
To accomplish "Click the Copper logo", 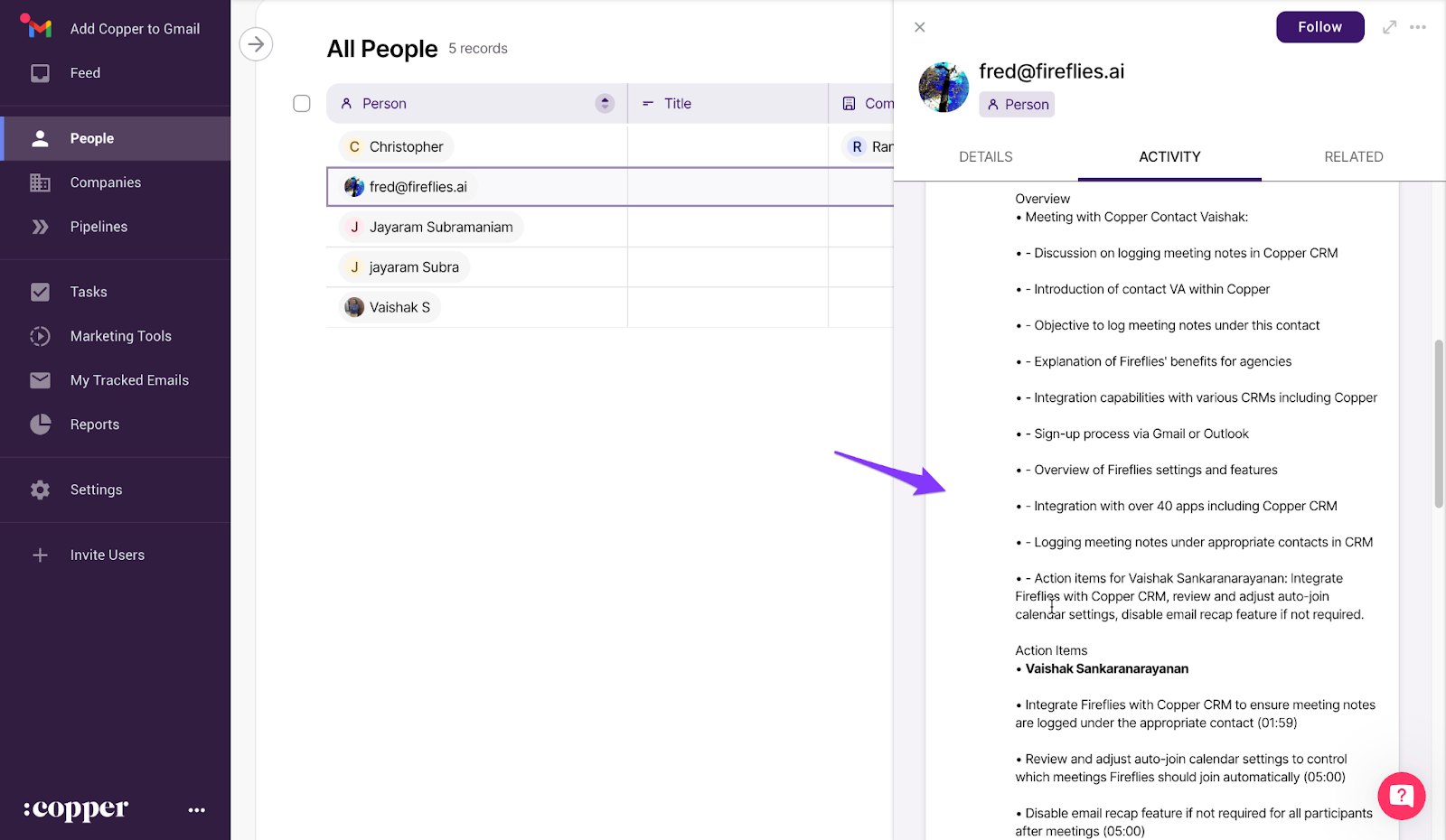I will 76,809.
